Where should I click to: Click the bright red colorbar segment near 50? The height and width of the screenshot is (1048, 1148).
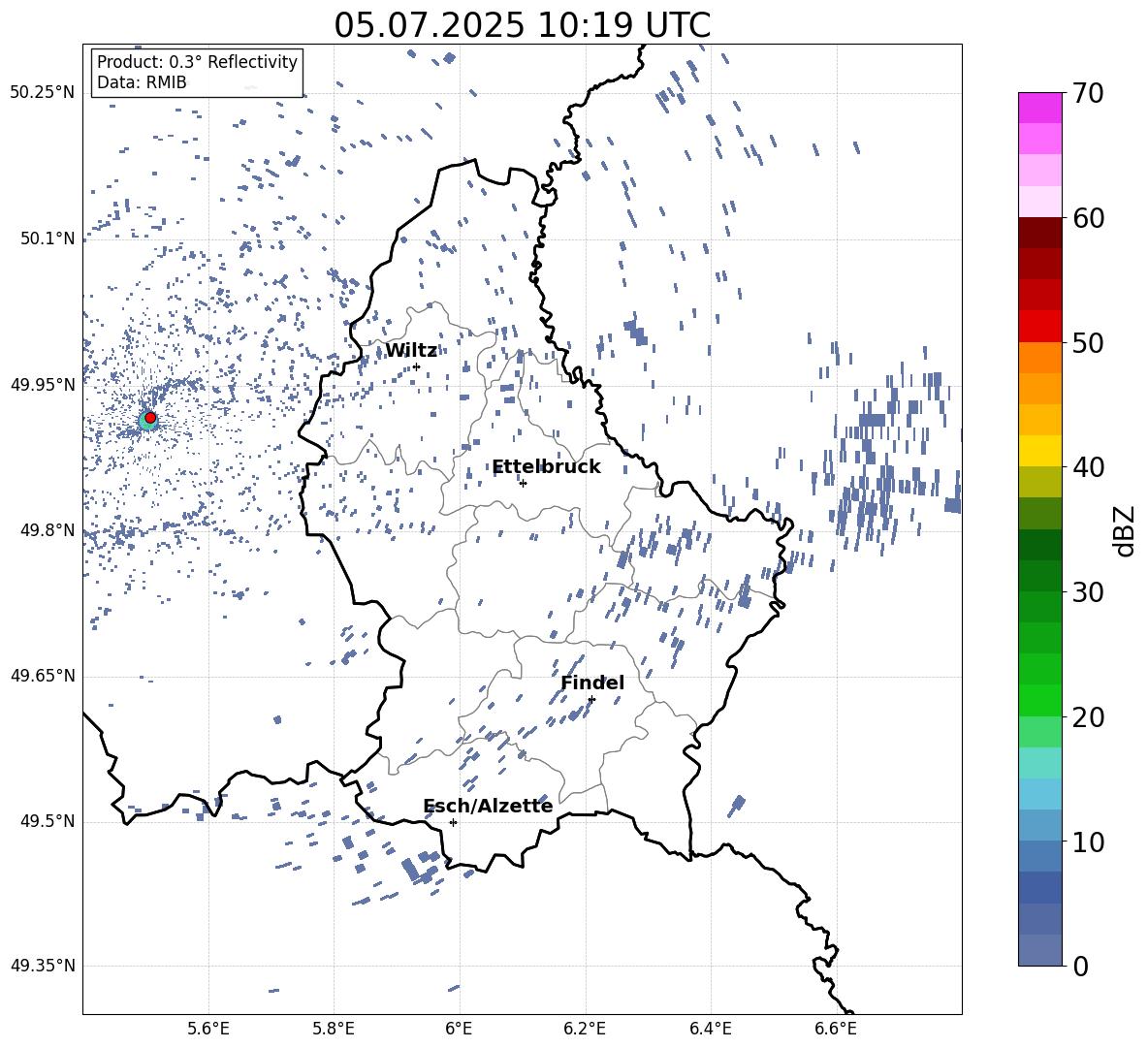[1039, 327]
